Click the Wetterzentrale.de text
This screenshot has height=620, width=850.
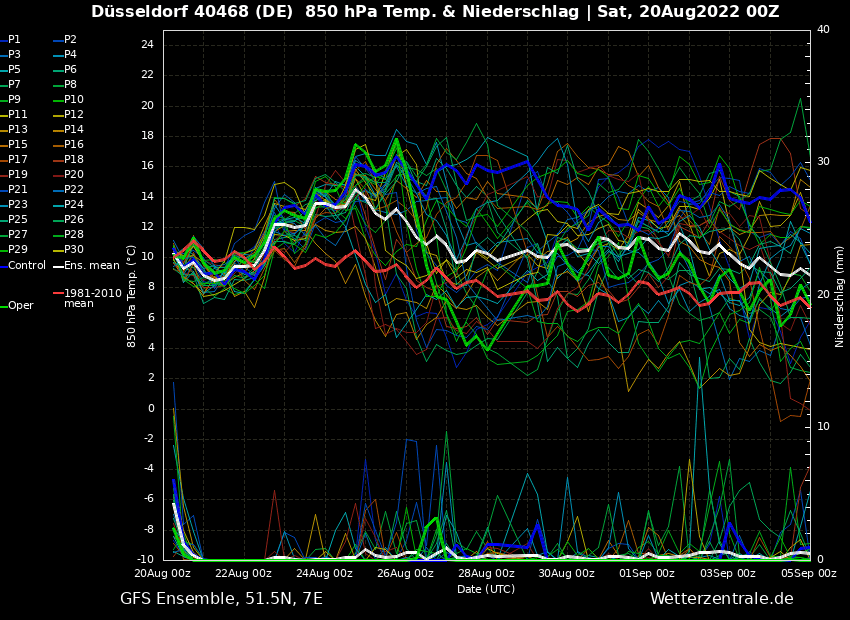(x=721, y=599)
